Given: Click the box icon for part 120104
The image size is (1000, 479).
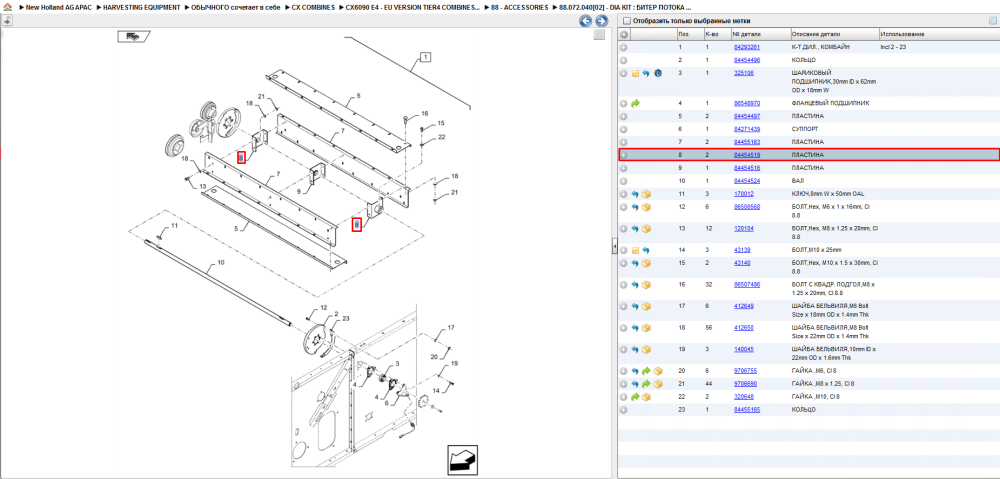Looking at the screenshot, I should coord(646,228).
